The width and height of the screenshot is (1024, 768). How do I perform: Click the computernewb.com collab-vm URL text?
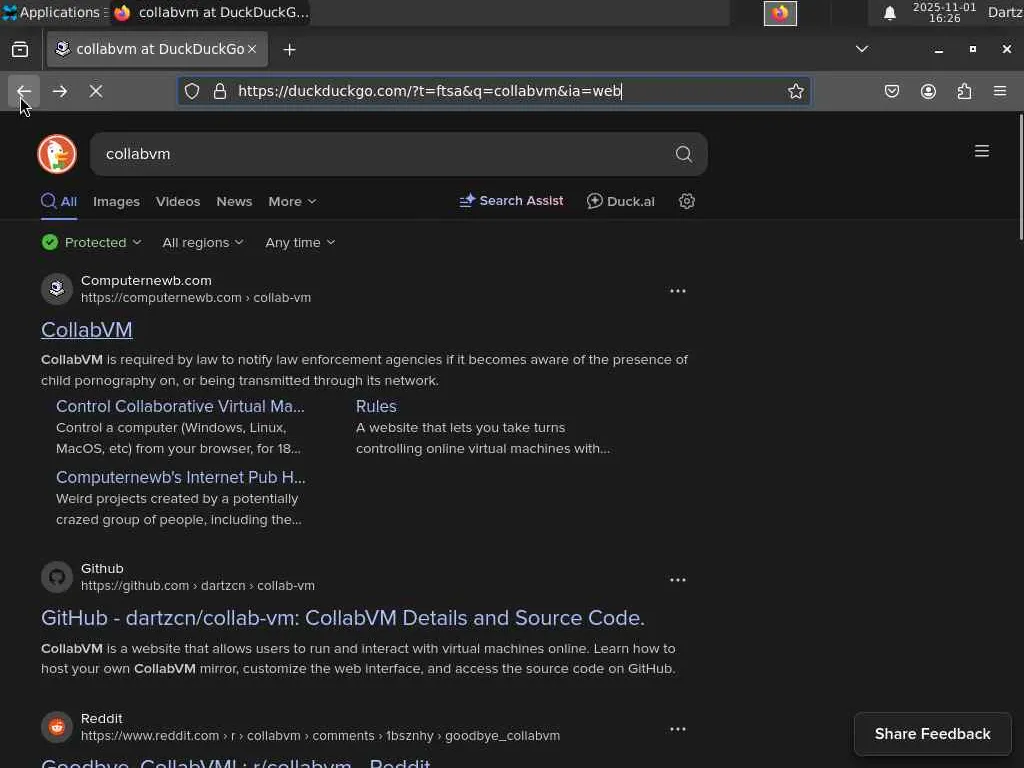(196, 298)
